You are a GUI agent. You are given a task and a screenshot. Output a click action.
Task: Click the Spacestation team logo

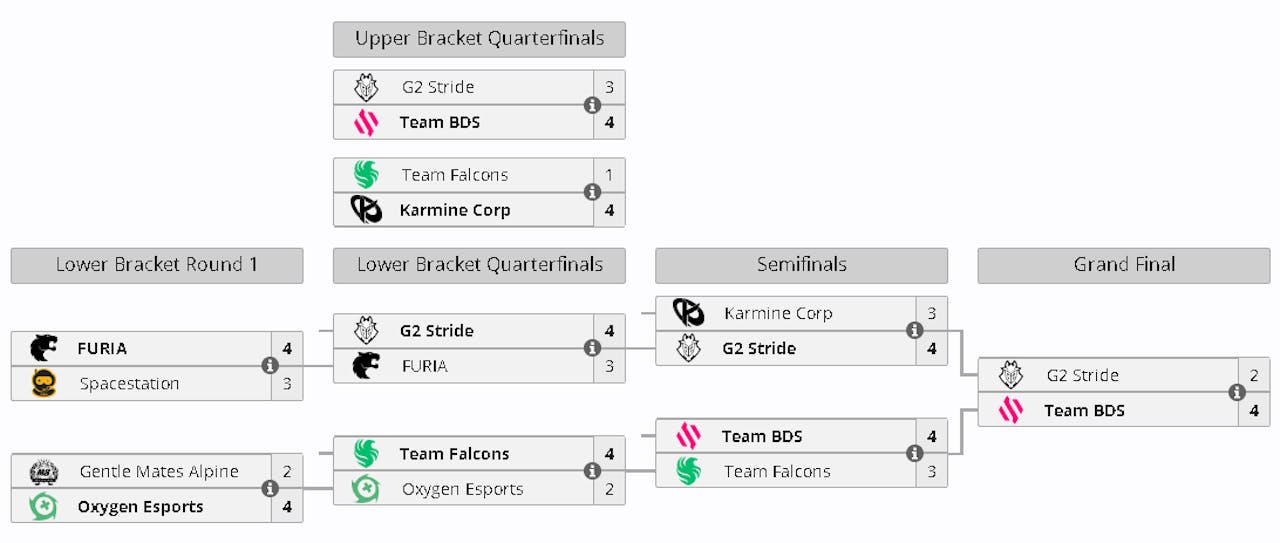pyautogui.click(x=44, y=384)
